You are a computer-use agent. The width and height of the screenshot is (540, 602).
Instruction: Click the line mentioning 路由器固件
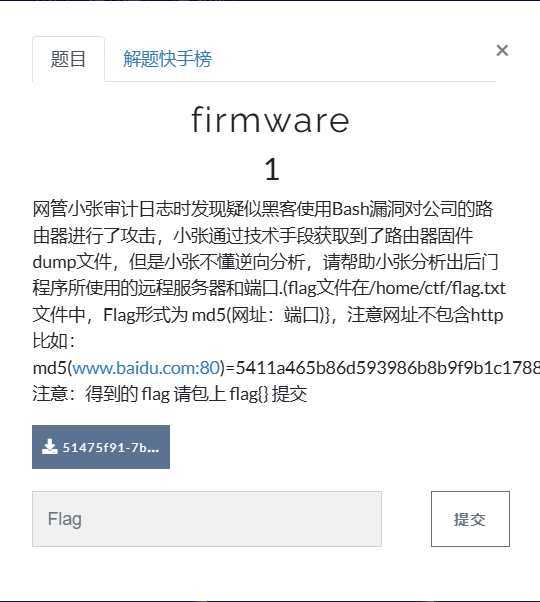coord(253,235)
